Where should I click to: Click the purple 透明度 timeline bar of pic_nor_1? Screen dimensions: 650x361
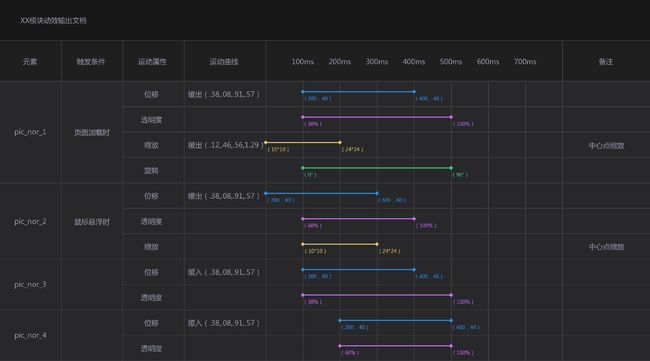[377, 117]
